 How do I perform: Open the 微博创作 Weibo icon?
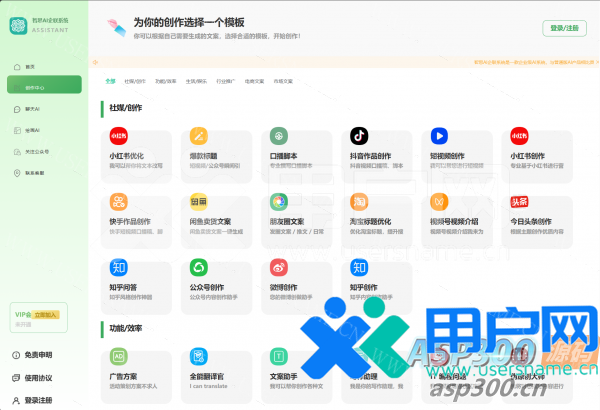click(279, 267)
